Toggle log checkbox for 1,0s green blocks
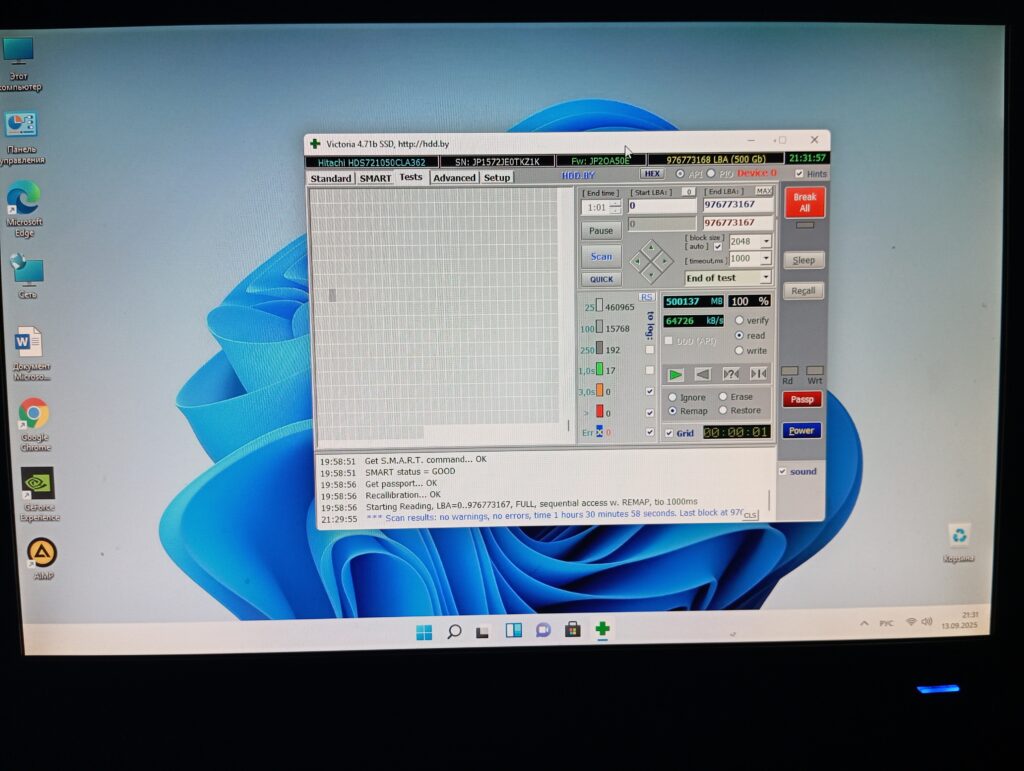Viewport: 1024px width, 771px height. click(650, 370)
